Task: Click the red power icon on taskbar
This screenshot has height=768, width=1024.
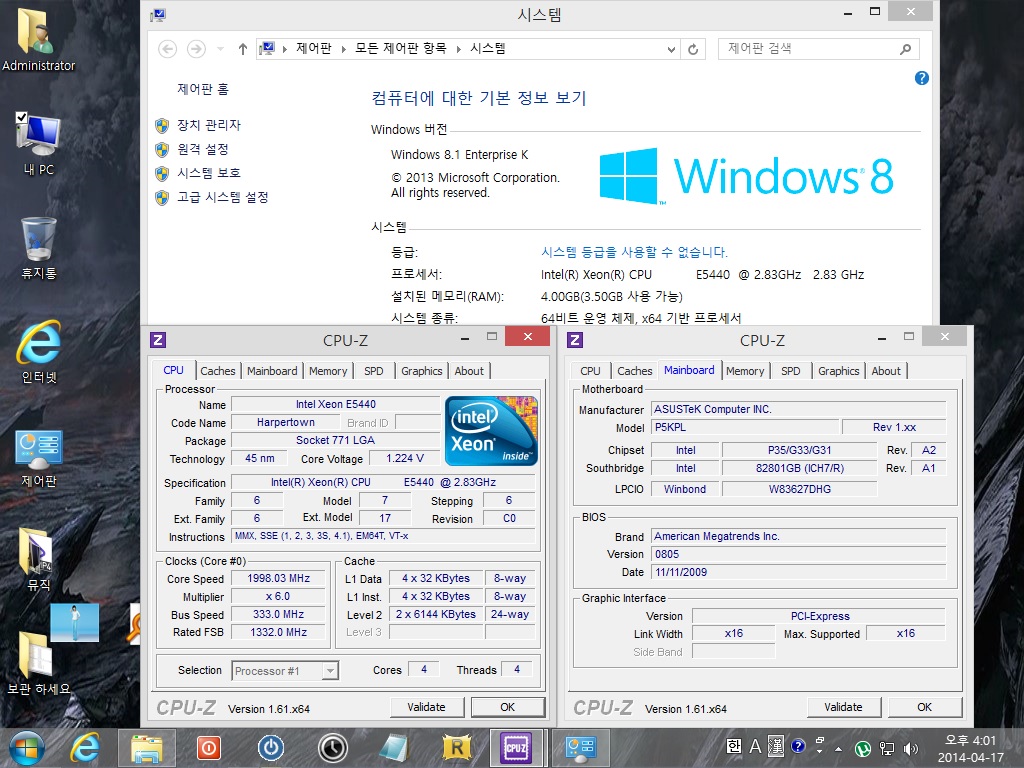Action: tap(209, 748)
